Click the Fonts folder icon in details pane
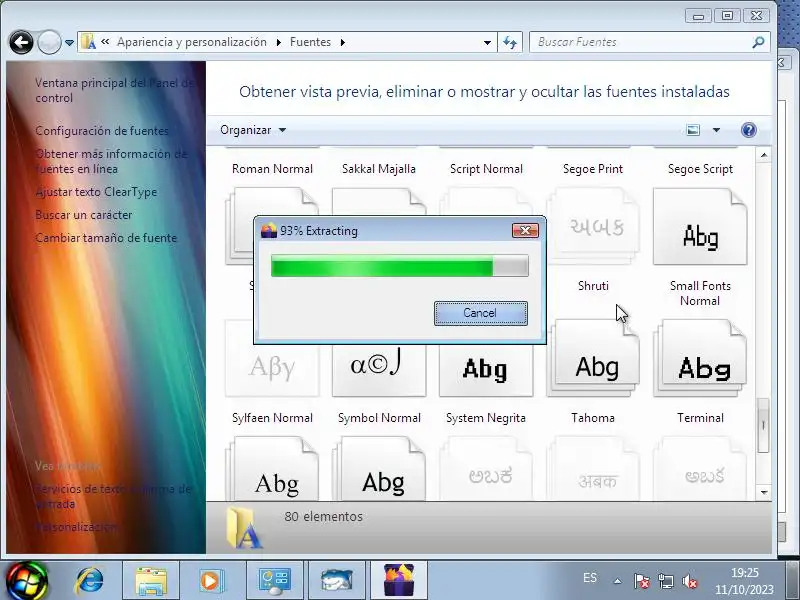The image size is (800, 600). pos(244,528)
